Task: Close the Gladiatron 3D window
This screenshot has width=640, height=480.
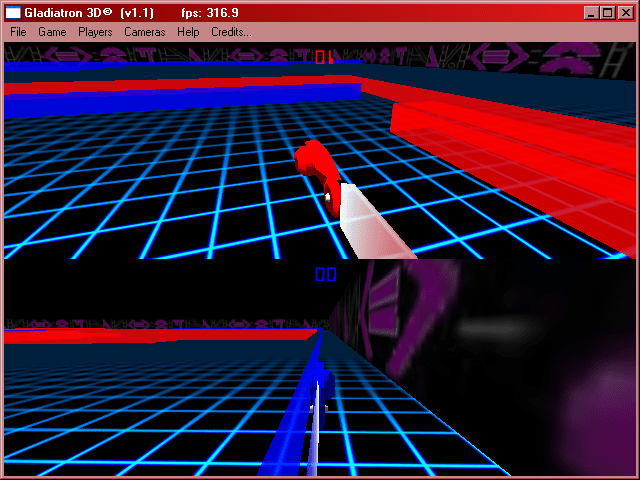Action: (x=625, y=13)
